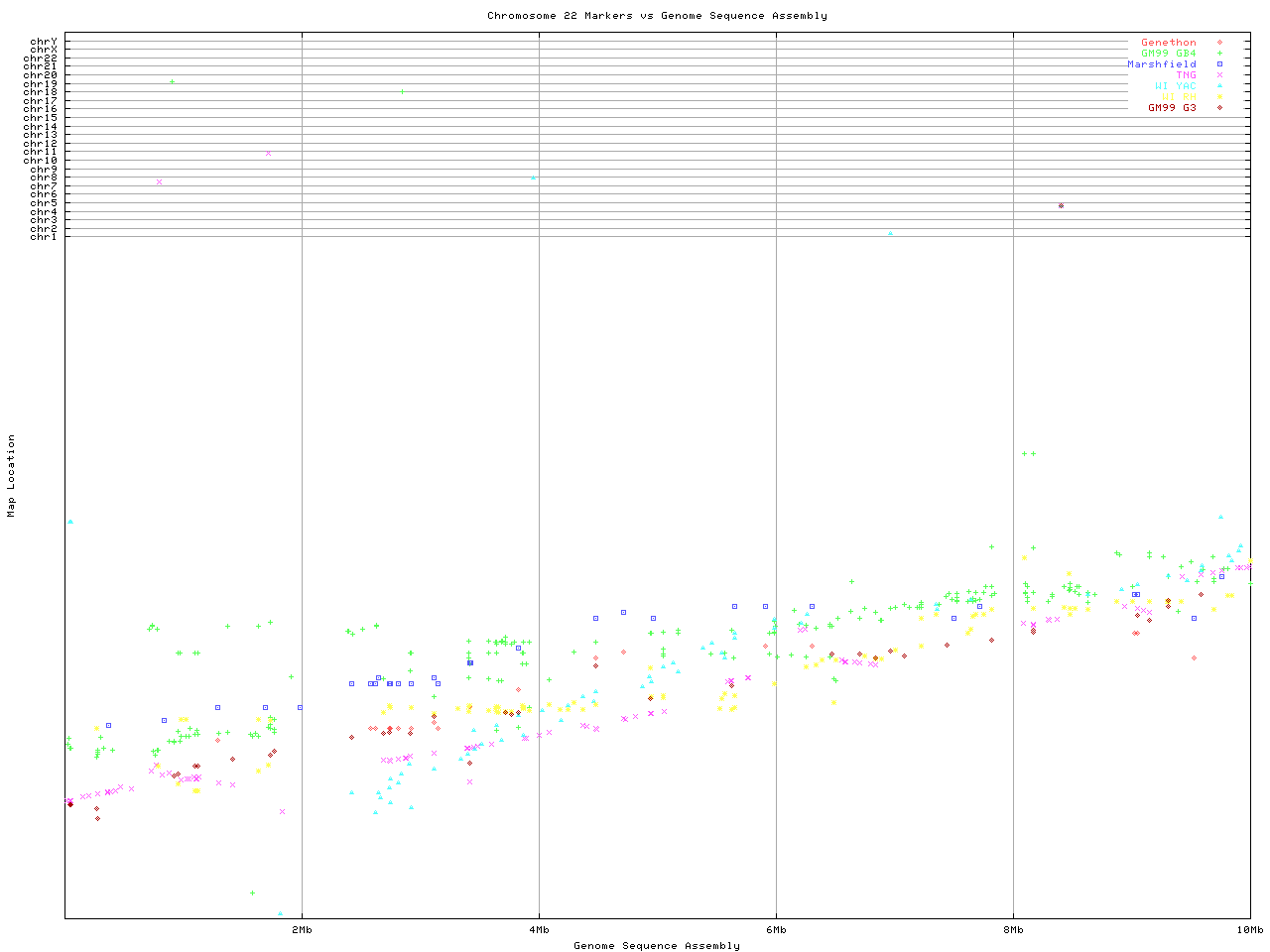Click the Marshfield legend label

tap(1161, 64)
